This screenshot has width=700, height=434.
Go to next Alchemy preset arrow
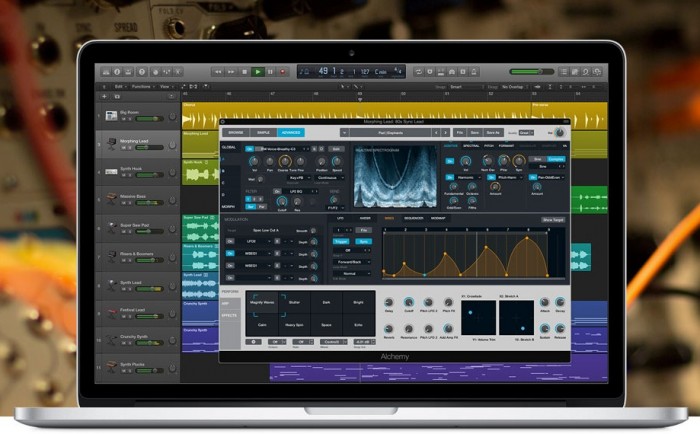point(445,133)
